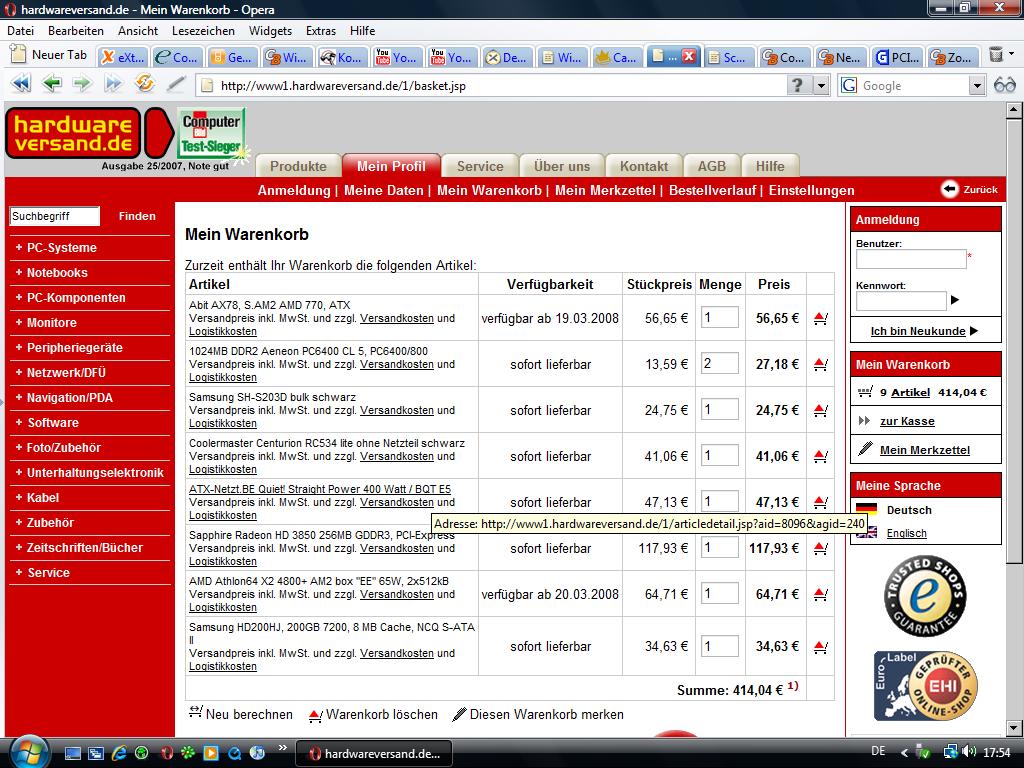Click the page vertical scrollbar down arrow
The width and height of the screenshot is (1024, 768).
tap(1014, 728)
